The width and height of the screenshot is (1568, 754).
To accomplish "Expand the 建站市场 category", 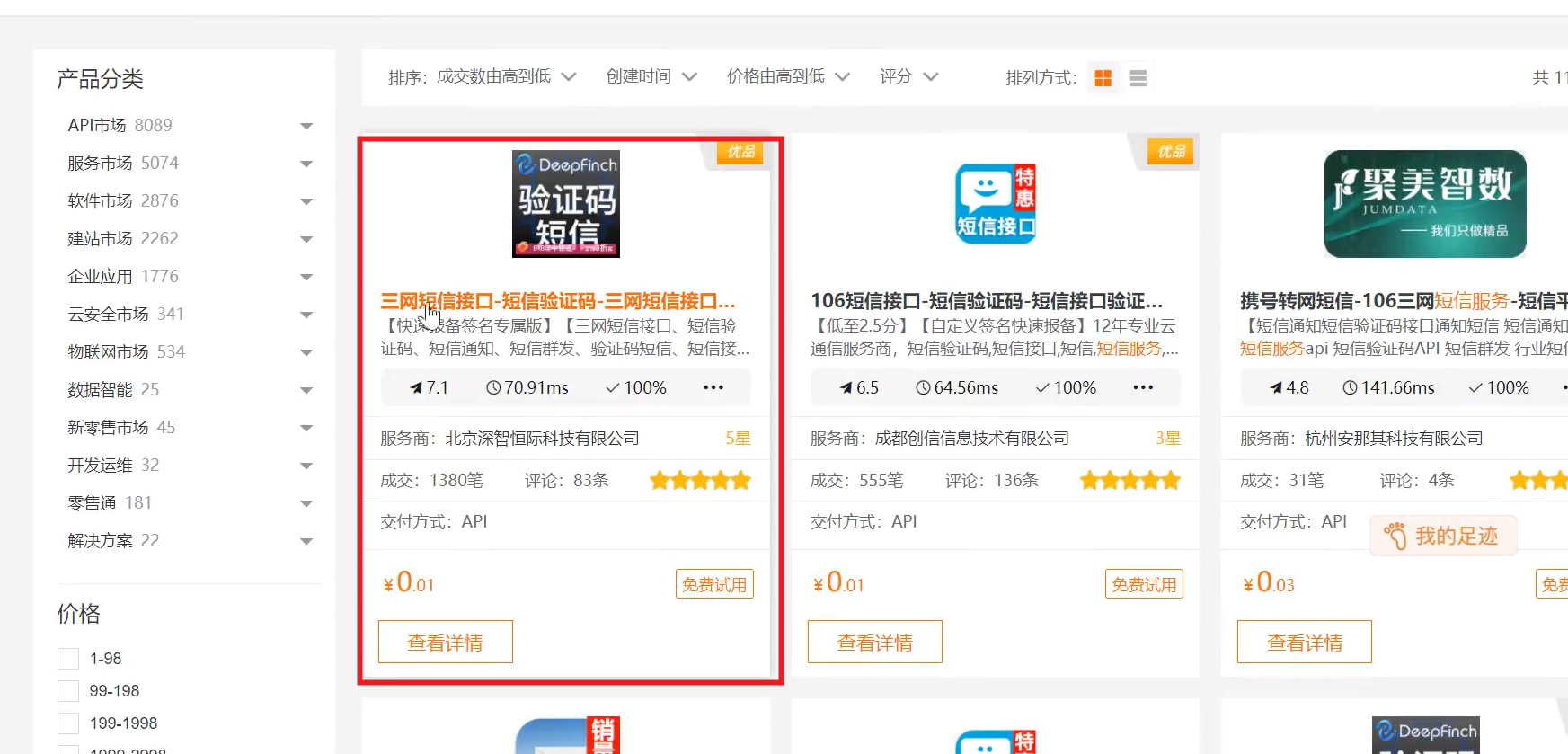I will pyautogui.click(x=306, y=239).
